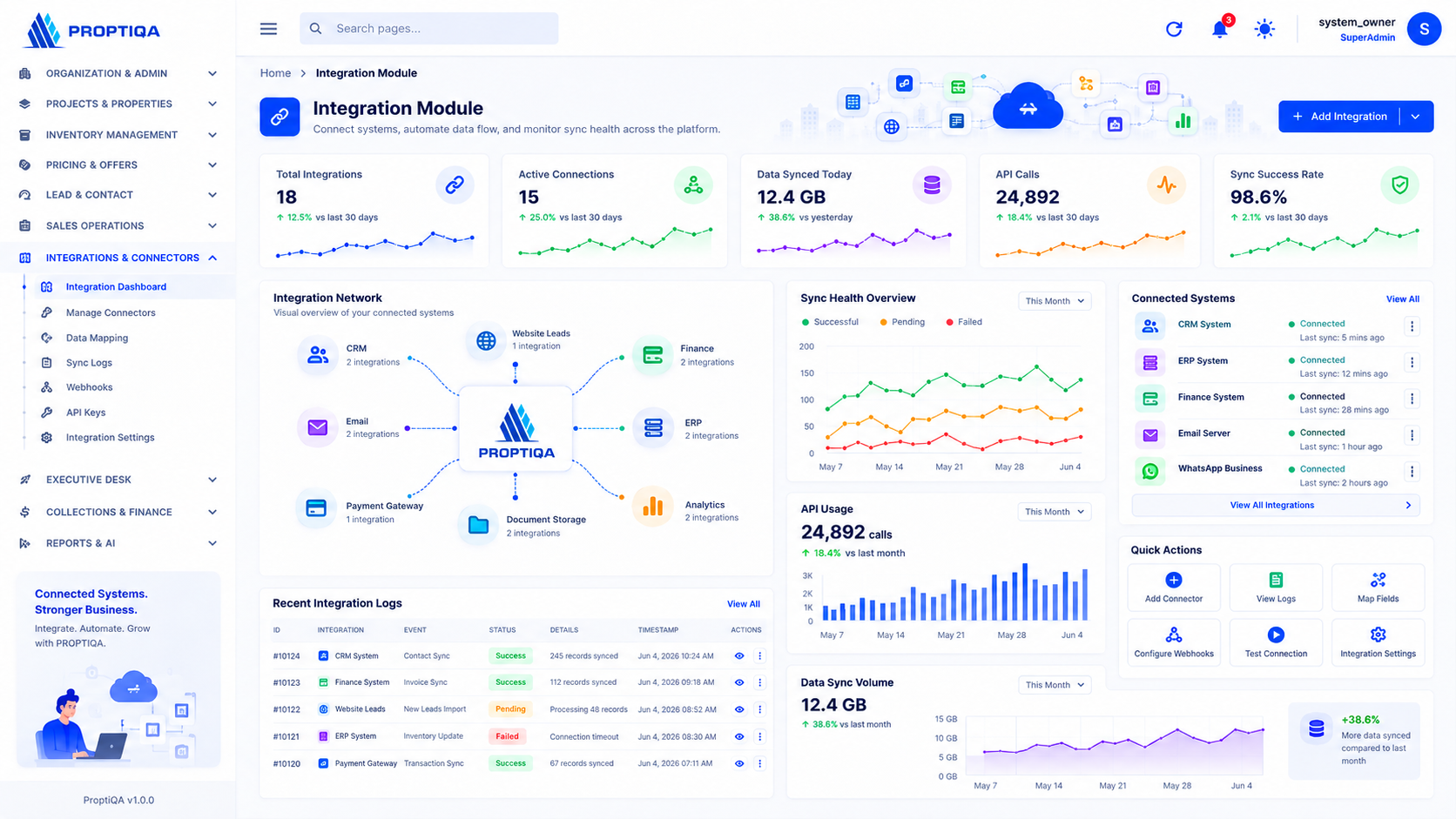Go to Home breadcrumb link
This screenshot has width=1456, height=819.
pos(275,73)
